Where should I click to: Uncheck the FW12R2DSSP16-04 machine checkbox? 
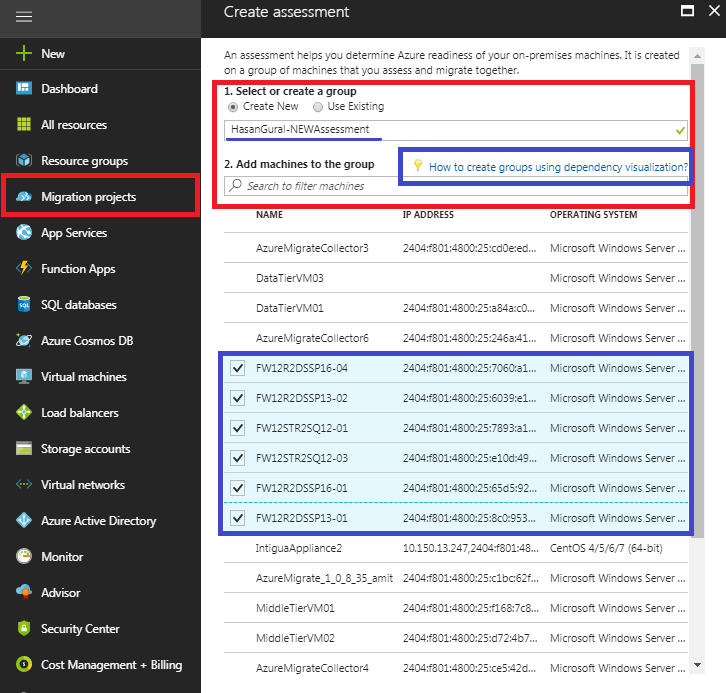tap(238, 368)
